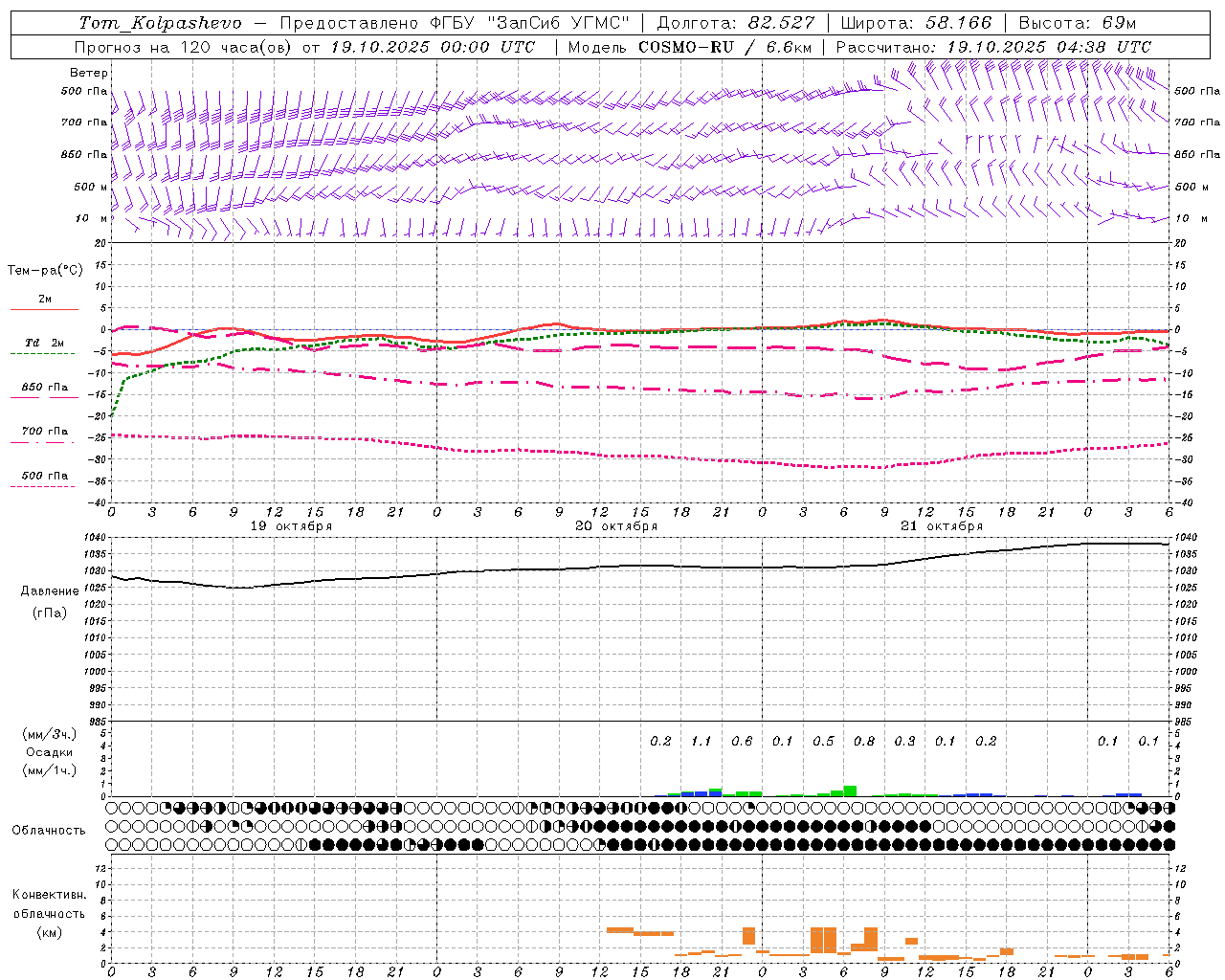
Task: Click the Конвективн. convective cloud label
Action: point(50,895)
